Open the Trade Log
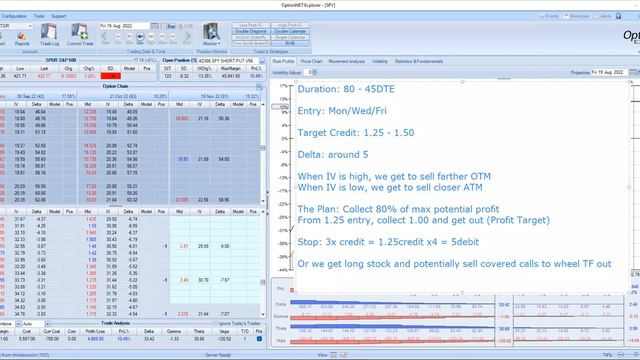 click(49, 35)
